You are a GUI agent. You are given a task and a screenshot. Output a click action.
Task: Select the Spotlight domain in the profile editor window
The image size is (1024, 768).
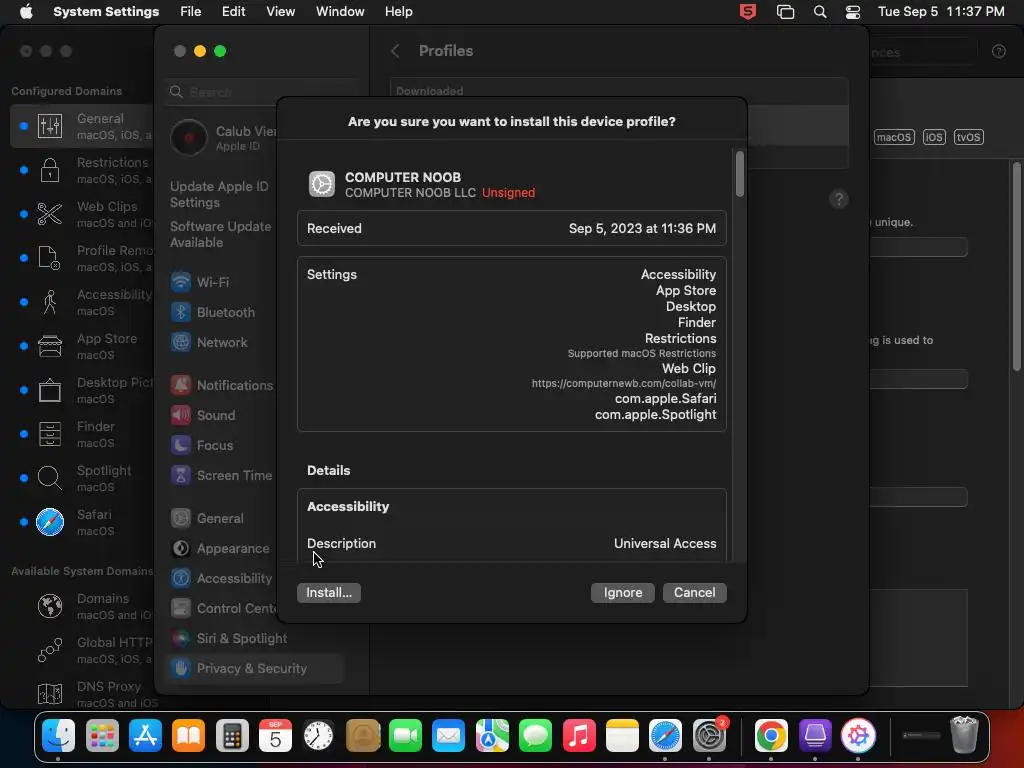pyautogui.click(x=82, y=478)
